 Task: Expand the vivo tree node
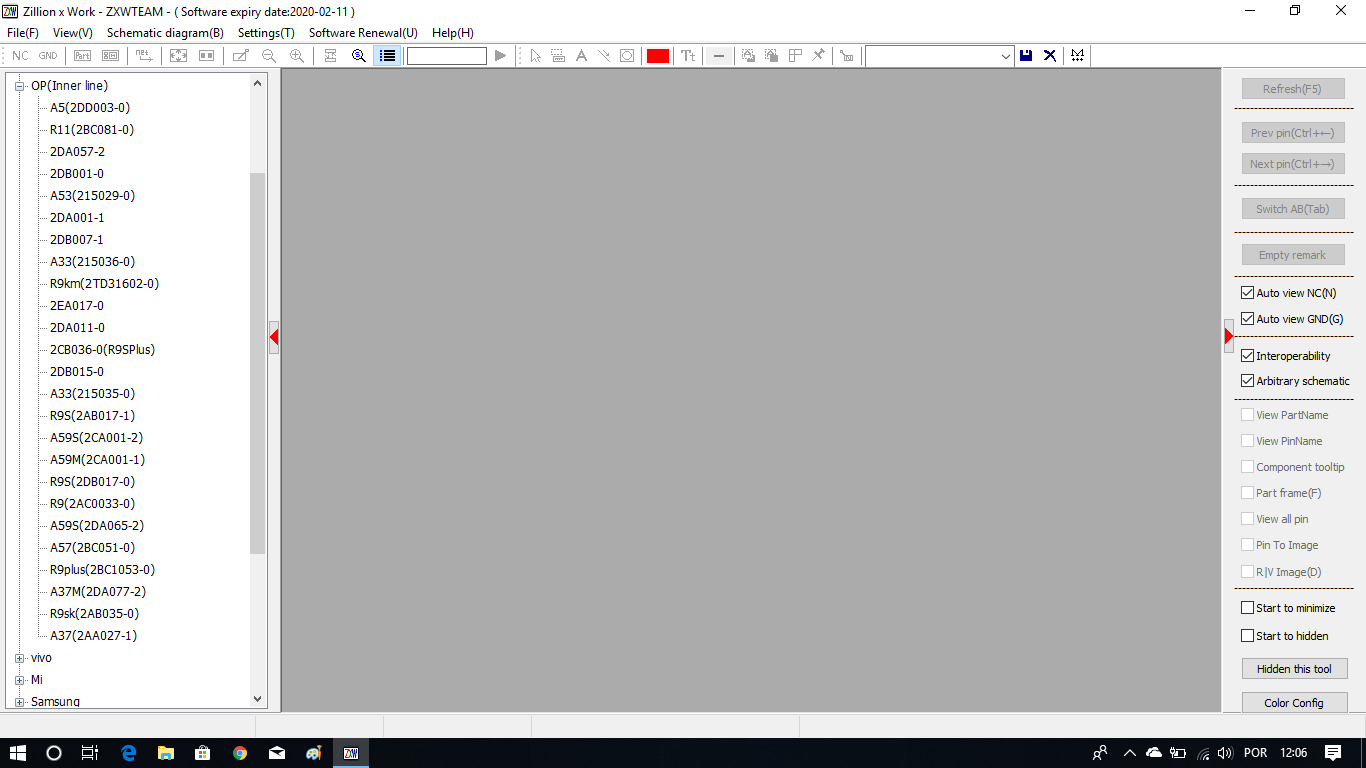coord(19,658)
